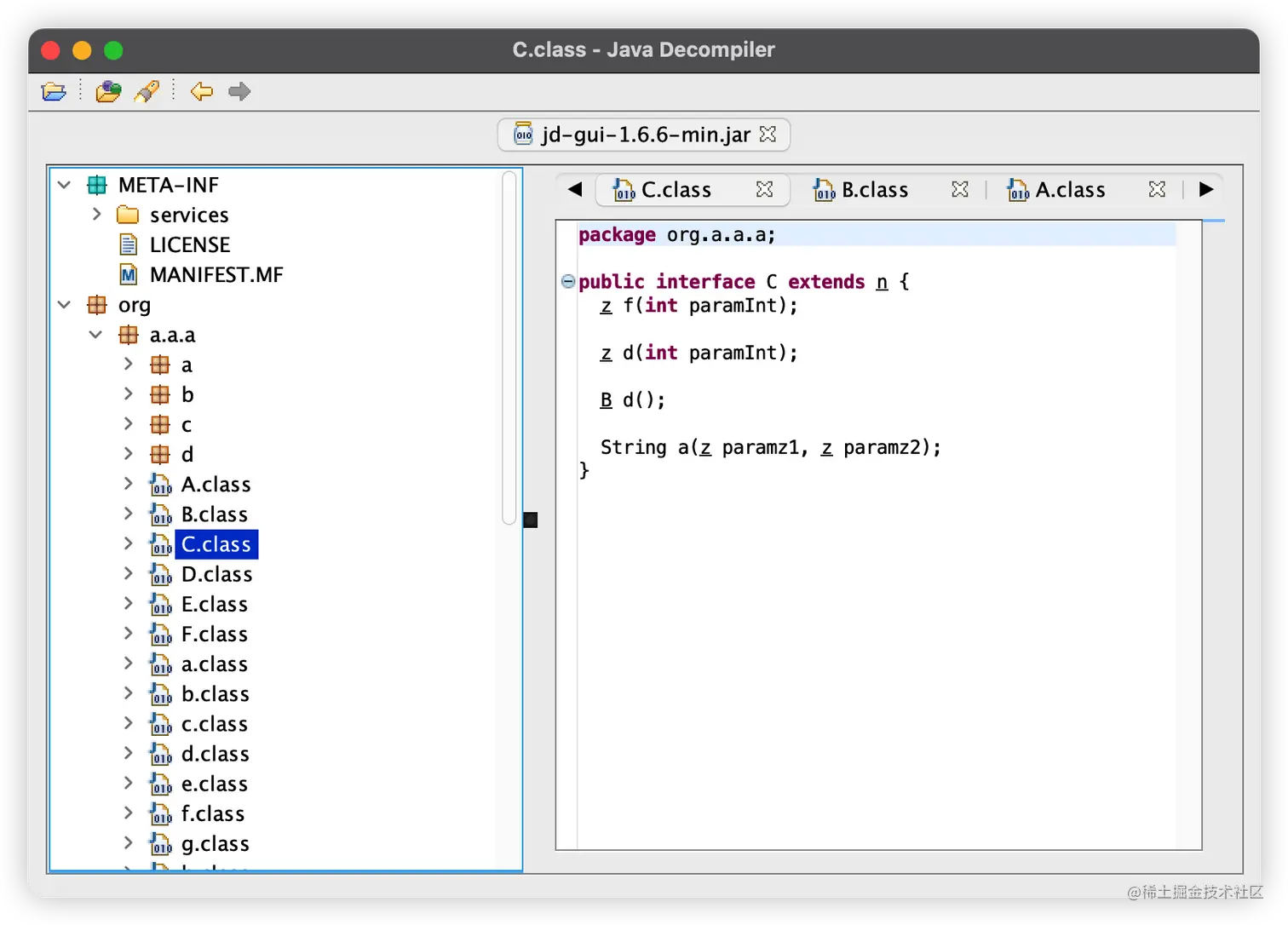The width and height of the screenshot is (1288, 925).
Task: Open uppercase D.class in the tree
Action: click(x=217, y=574)
